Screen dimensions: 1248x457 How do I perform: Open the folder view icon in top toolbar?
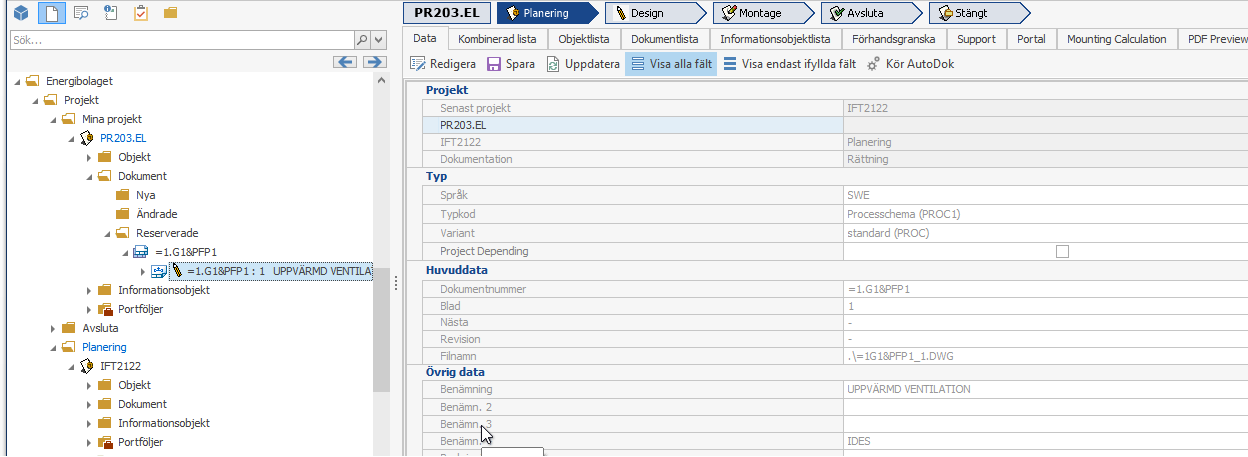pos(170,14)
